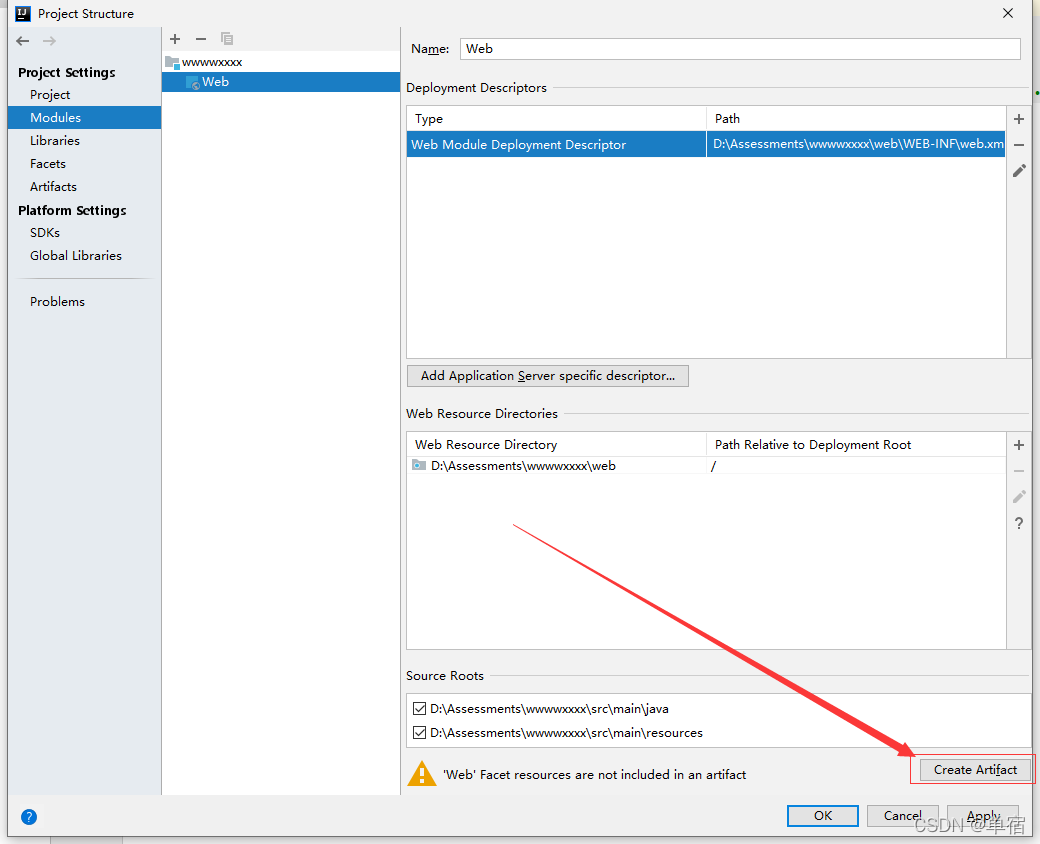Open help for Web Resource Directories
Viewport: 1040px width, 844px height.
click(x=1019, y=524)
